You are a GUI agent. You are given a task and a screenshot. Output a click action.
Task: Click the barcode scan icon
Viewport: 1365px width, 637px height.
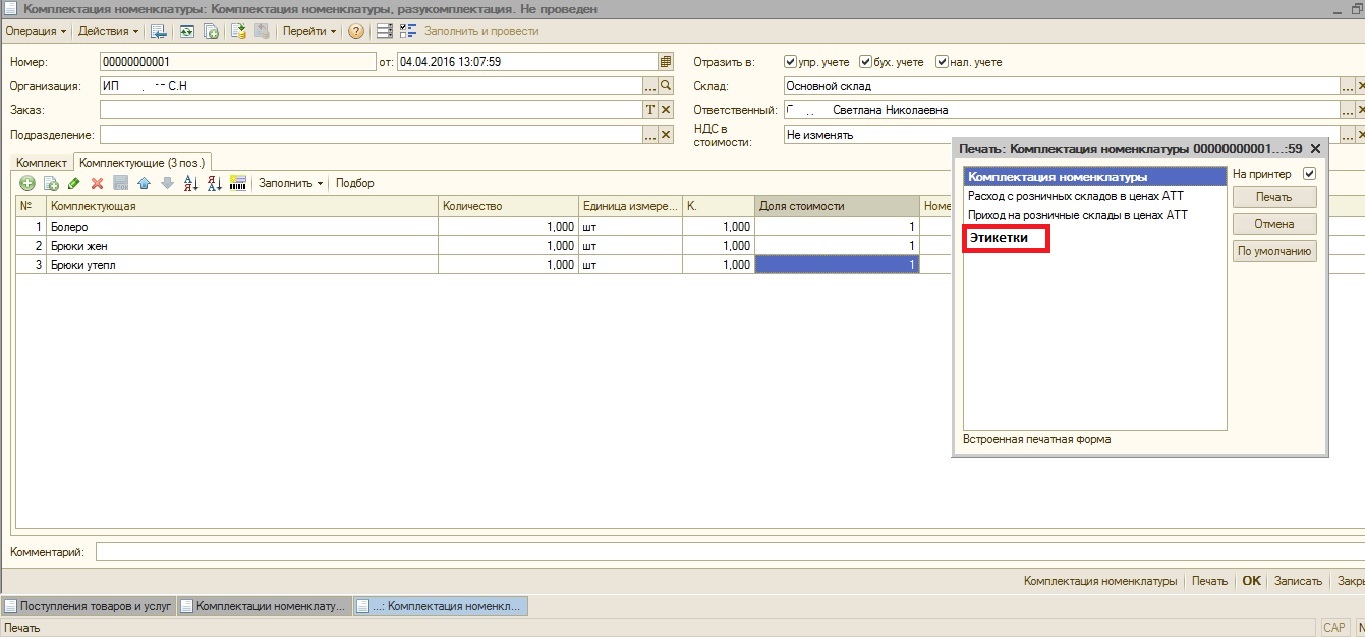click(x=238, y=183)
